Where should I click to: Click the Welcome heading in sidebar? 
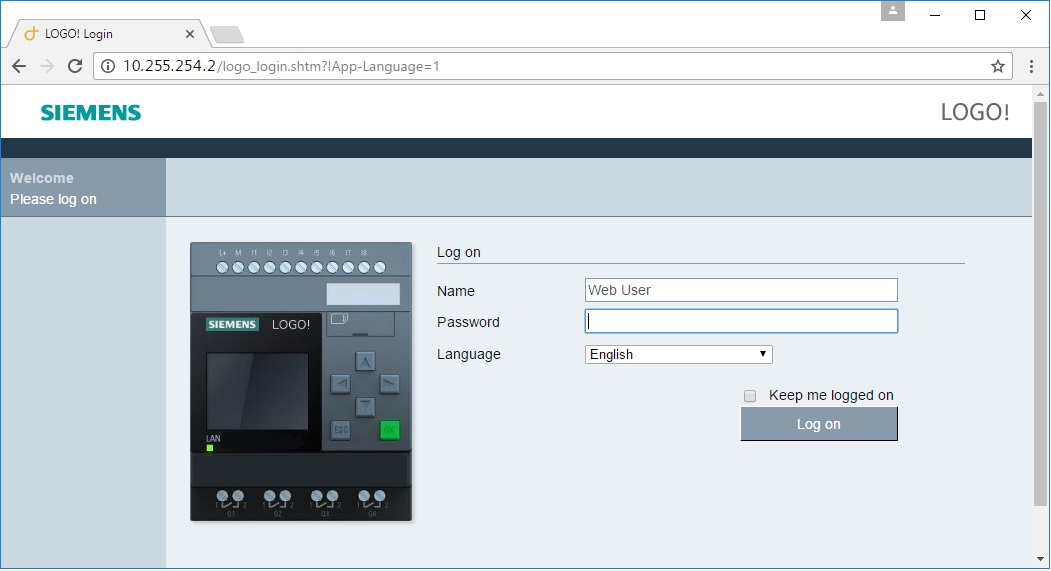click(42, 178)
